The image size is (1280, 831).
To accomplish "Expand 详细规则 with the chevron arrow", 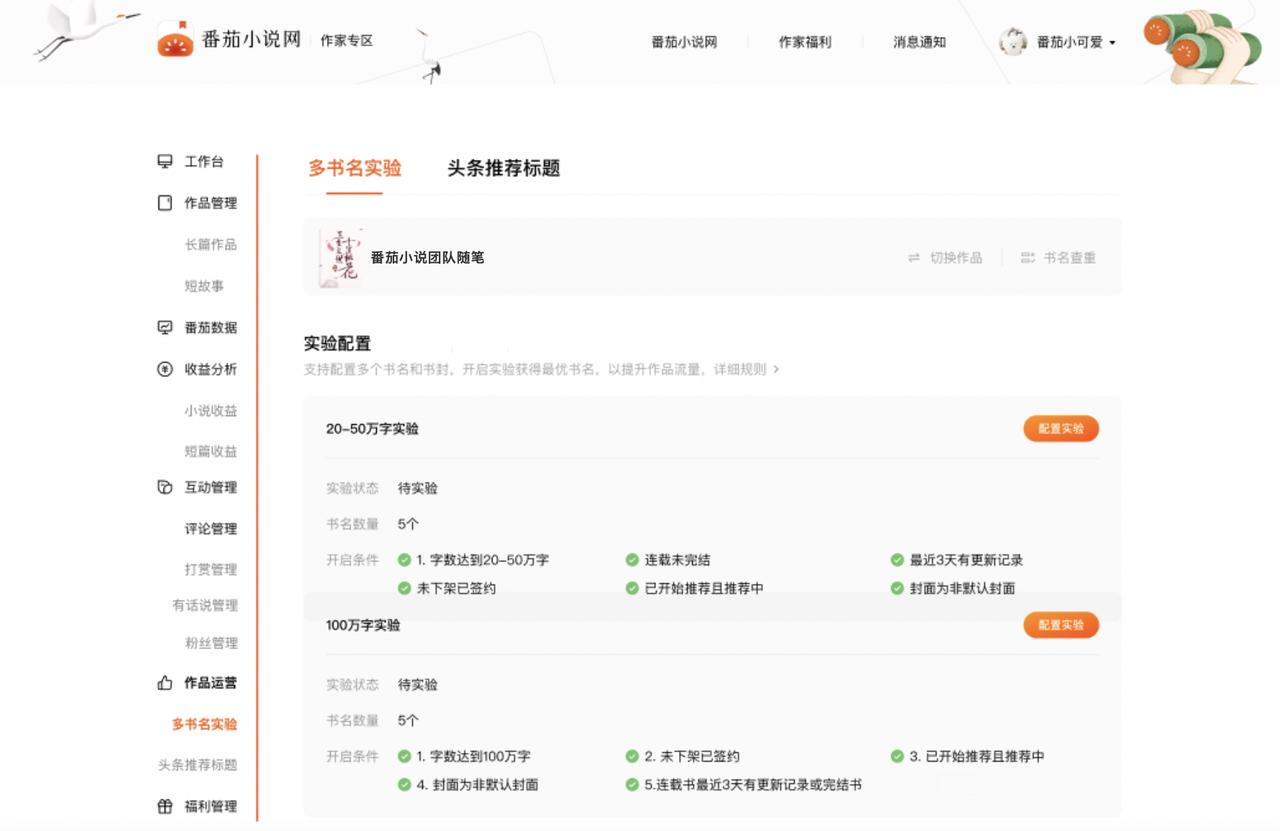I will (776, 370).
